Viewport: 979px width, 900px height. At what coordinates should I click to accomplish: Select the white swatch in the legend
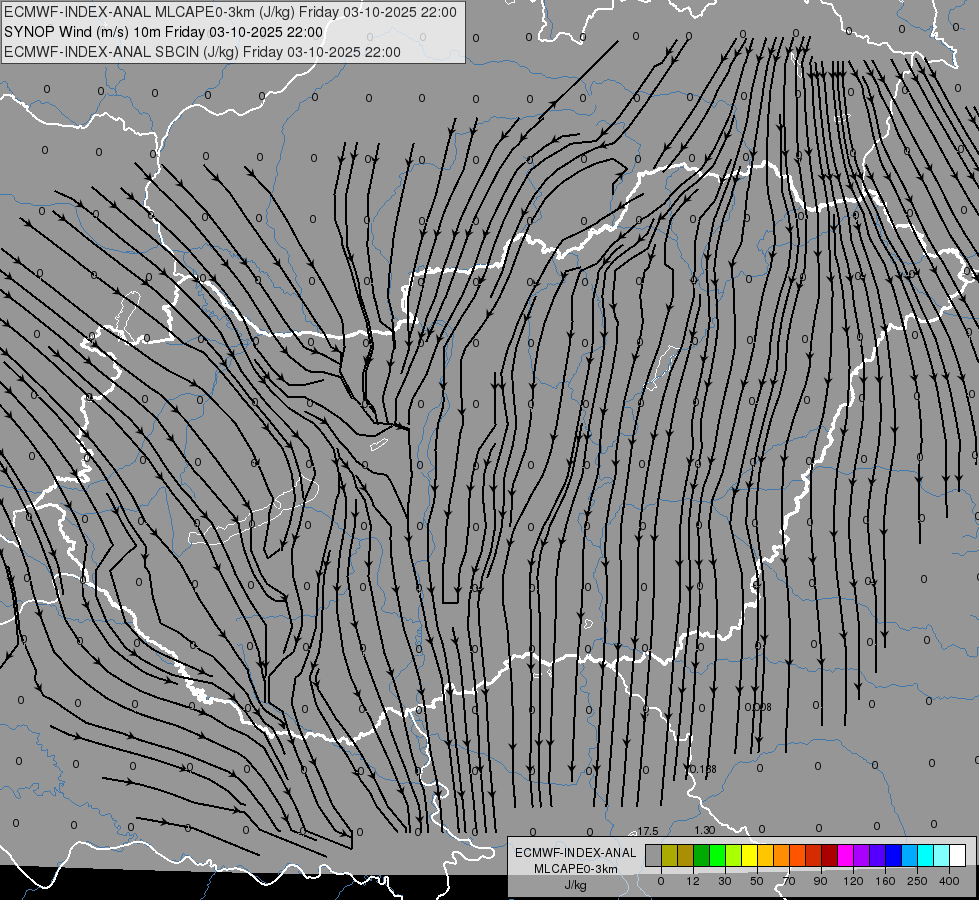click(x=957, y=856)
